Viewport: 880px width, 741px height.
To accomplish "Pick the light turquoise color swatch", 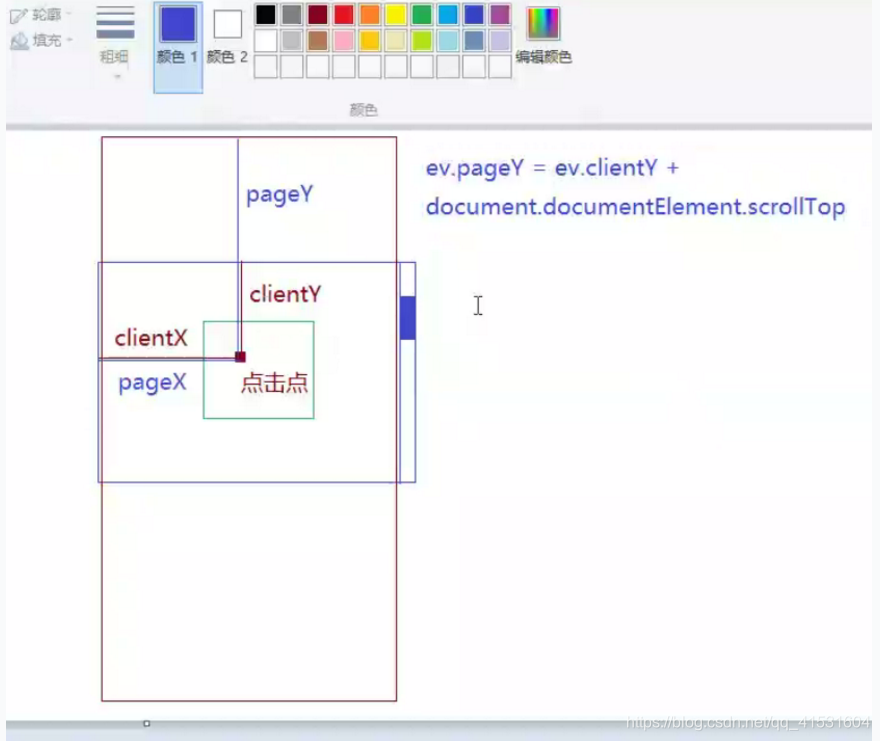I will 448,40.
